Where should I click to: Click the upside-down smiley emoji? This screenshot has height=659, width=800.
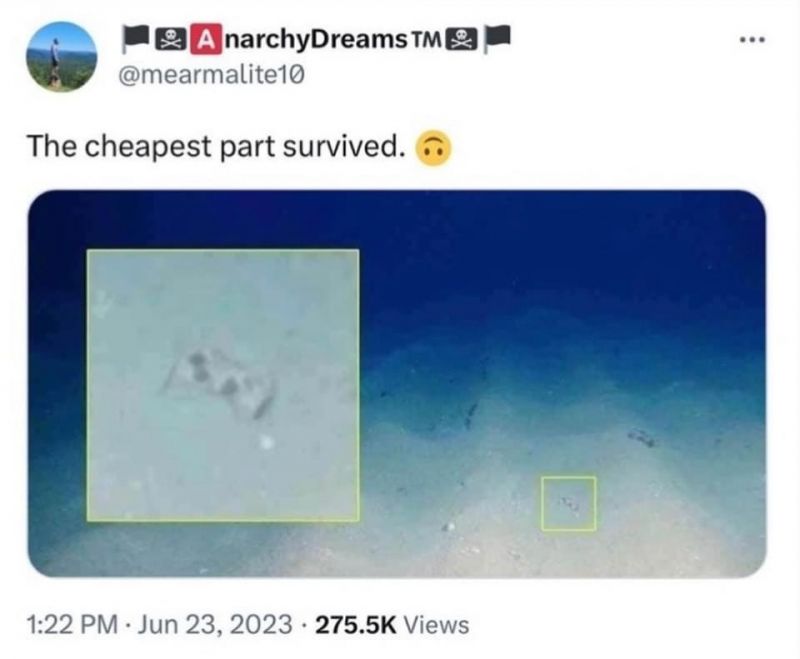pyautogui.click(x=434, y=148)
